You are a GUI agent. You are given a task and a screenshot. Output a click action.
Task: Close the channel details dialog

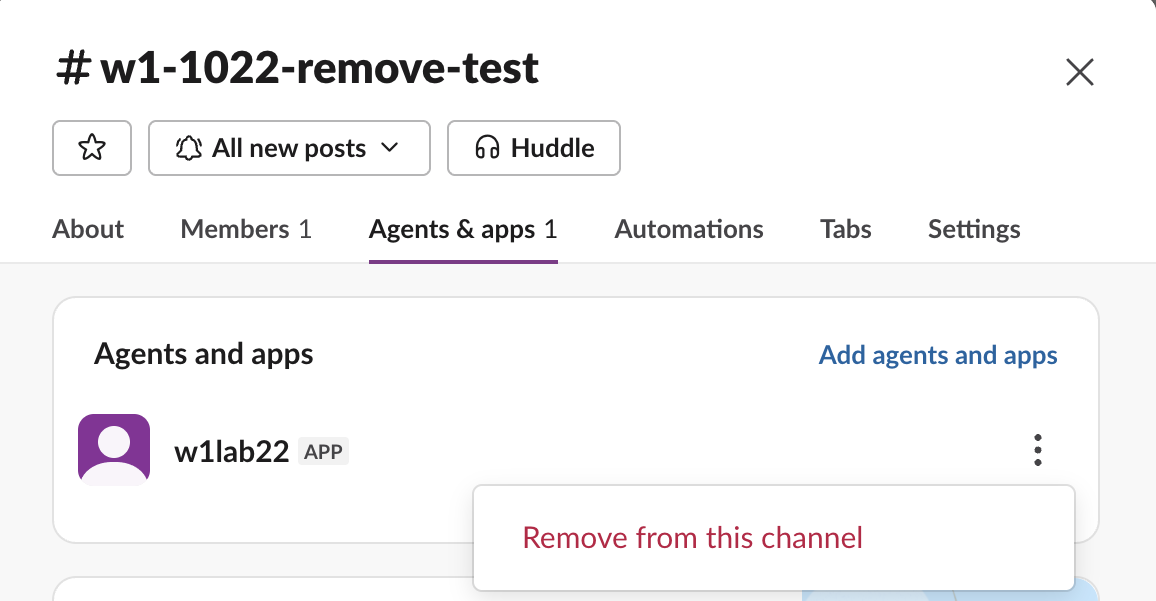(1079, 72)
